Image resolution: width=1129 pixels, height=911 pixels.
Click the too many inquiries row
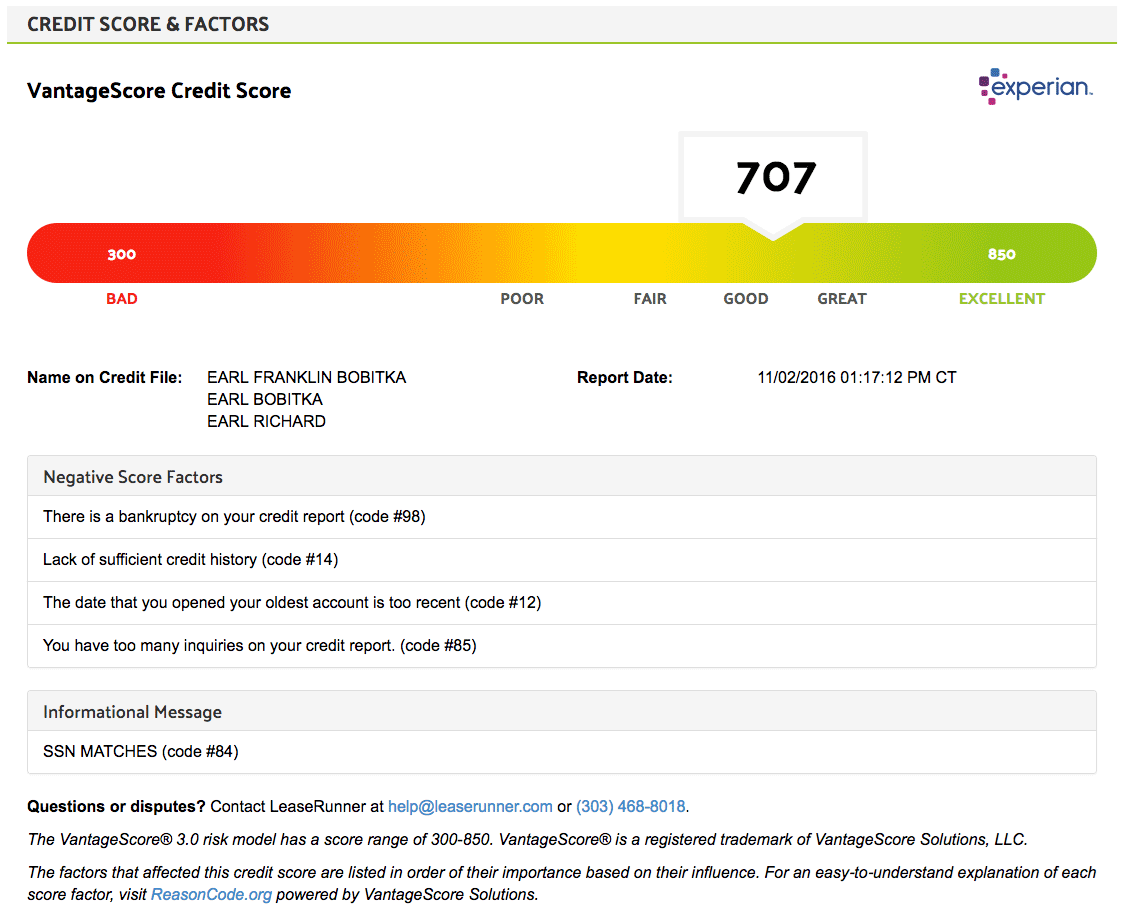(x=259, y=646)
